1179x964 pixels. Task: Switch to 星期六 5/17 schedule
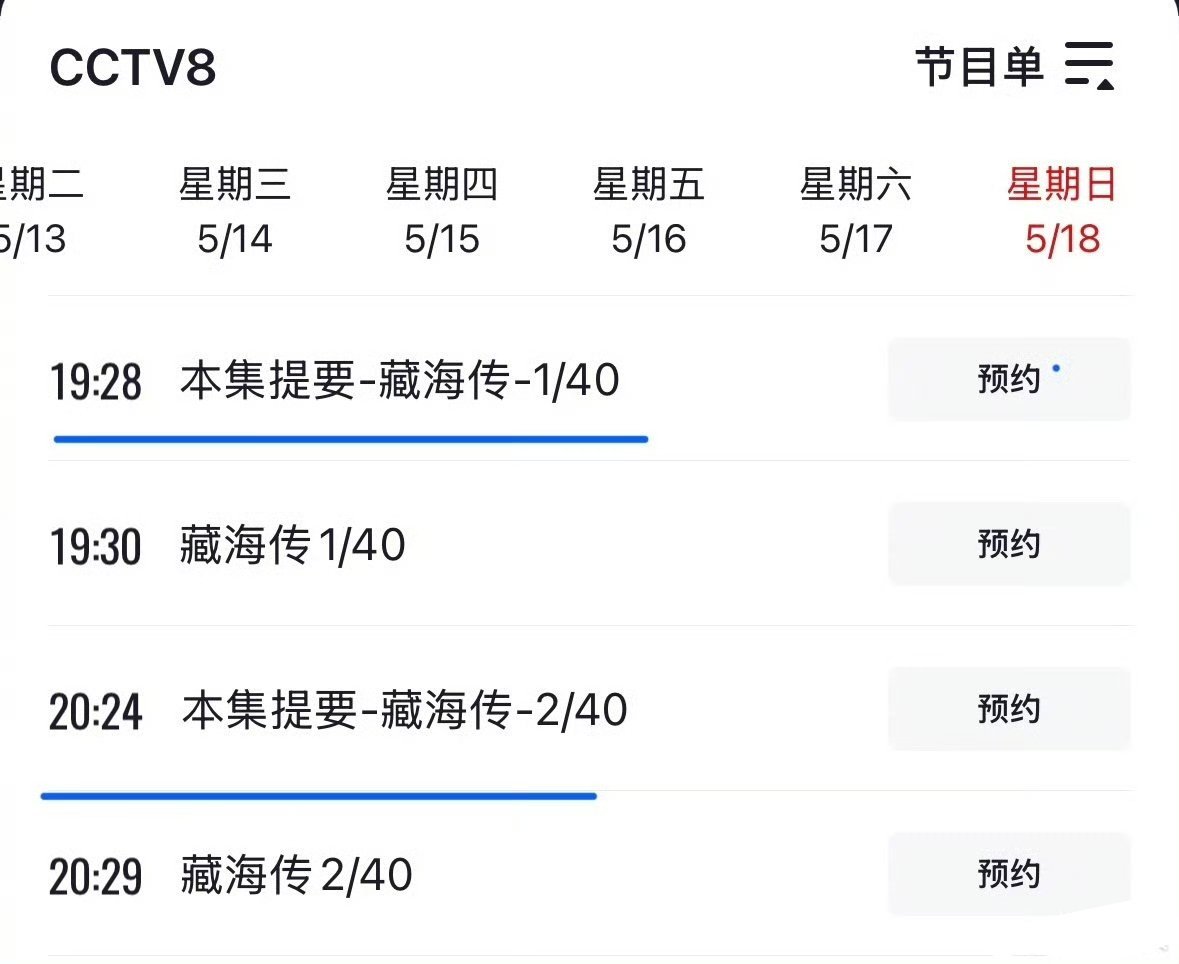point(856,211)
